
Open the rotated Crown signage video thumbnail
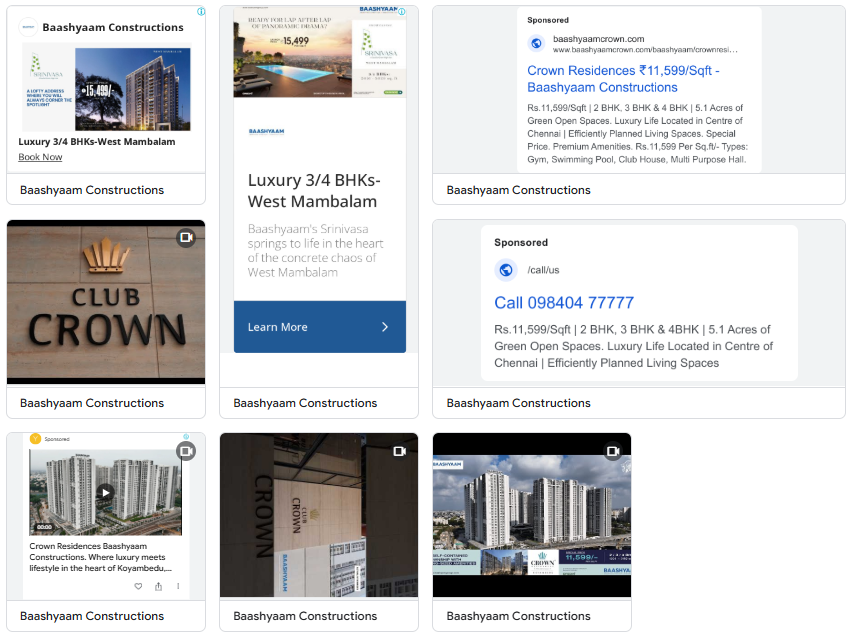[x=319, y=515]
